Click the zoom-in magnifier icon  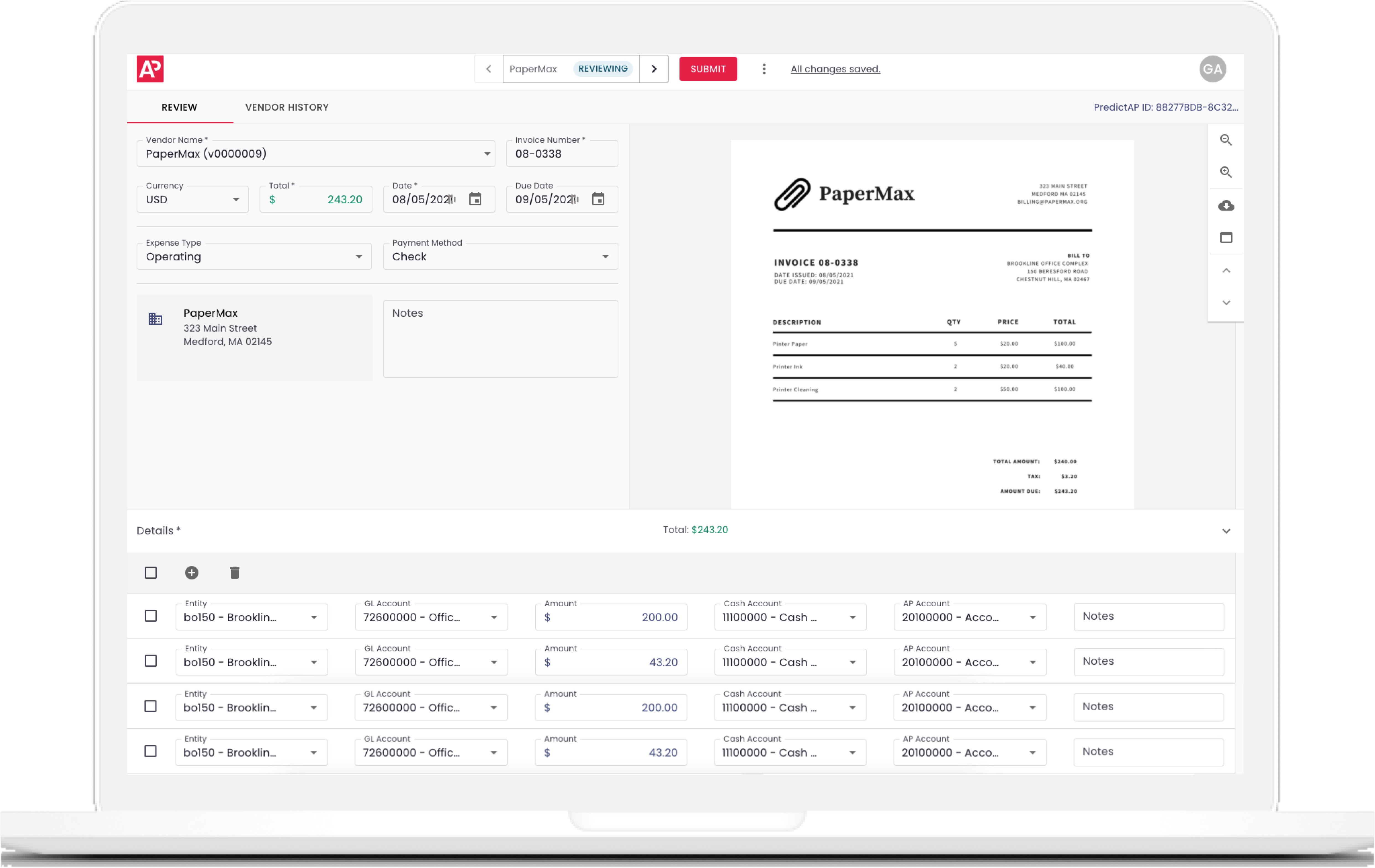point(1225,172)
